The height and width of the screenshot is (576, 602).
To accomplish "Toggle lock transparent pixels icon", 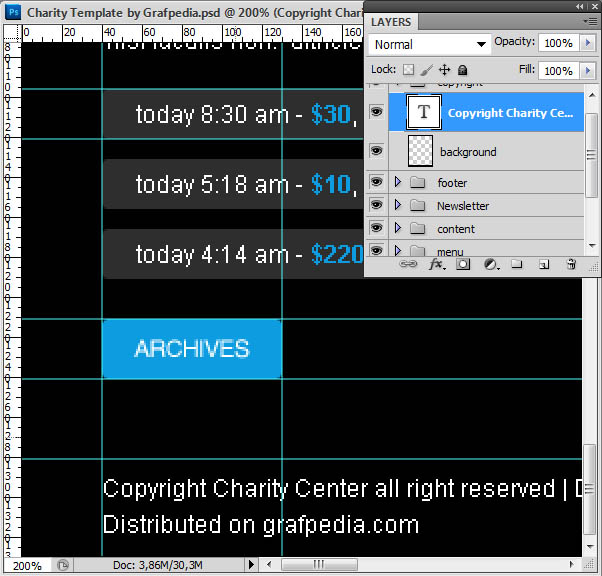I will (x=408, y=70).
